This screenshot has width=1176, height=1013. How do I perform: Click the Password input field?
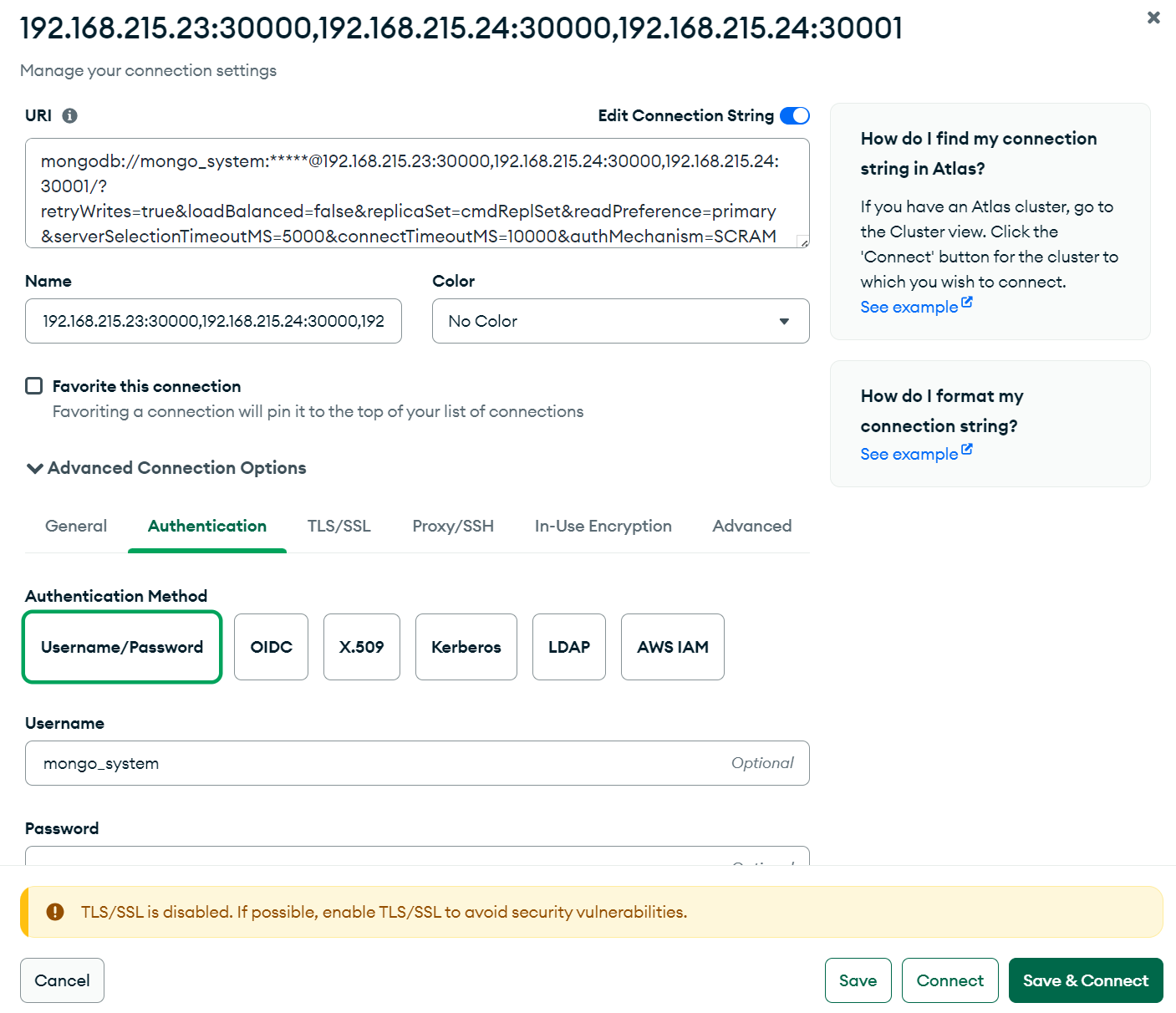[x=417, y=856]
